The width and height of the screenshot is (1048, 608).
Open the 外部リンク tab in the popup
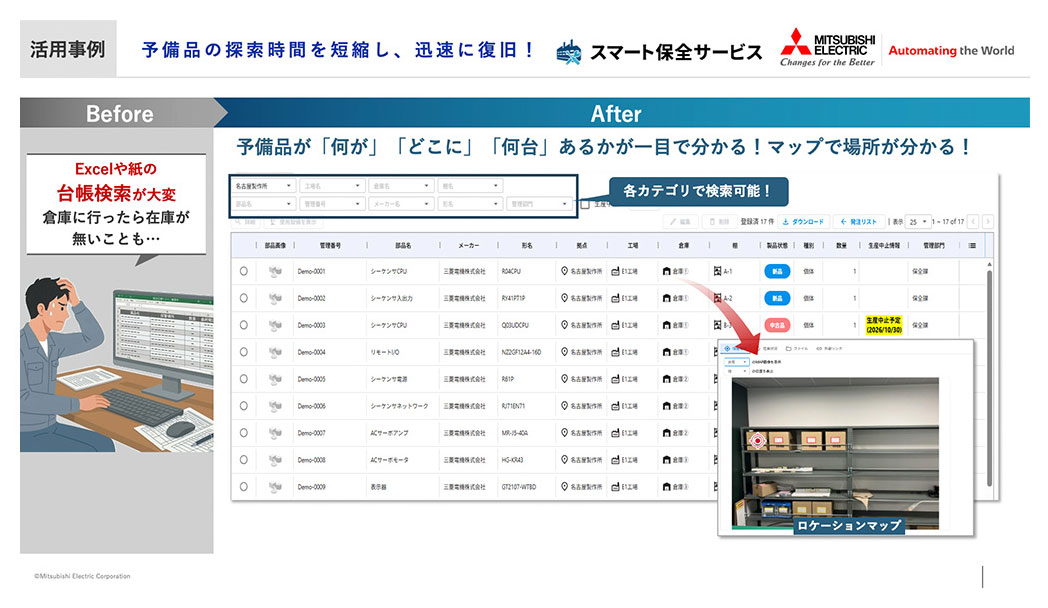(x=829, y=349)
